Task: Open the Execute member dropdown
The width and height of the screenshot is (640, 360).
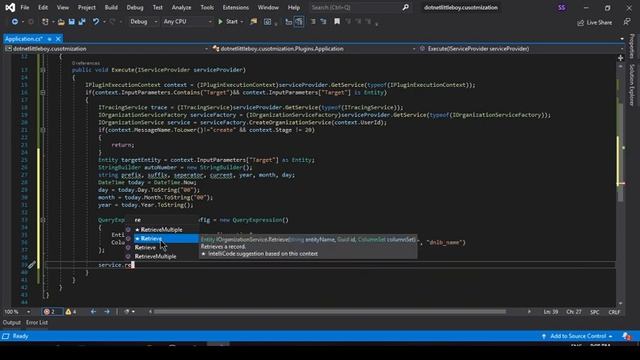Action: [x=520, y=49]
